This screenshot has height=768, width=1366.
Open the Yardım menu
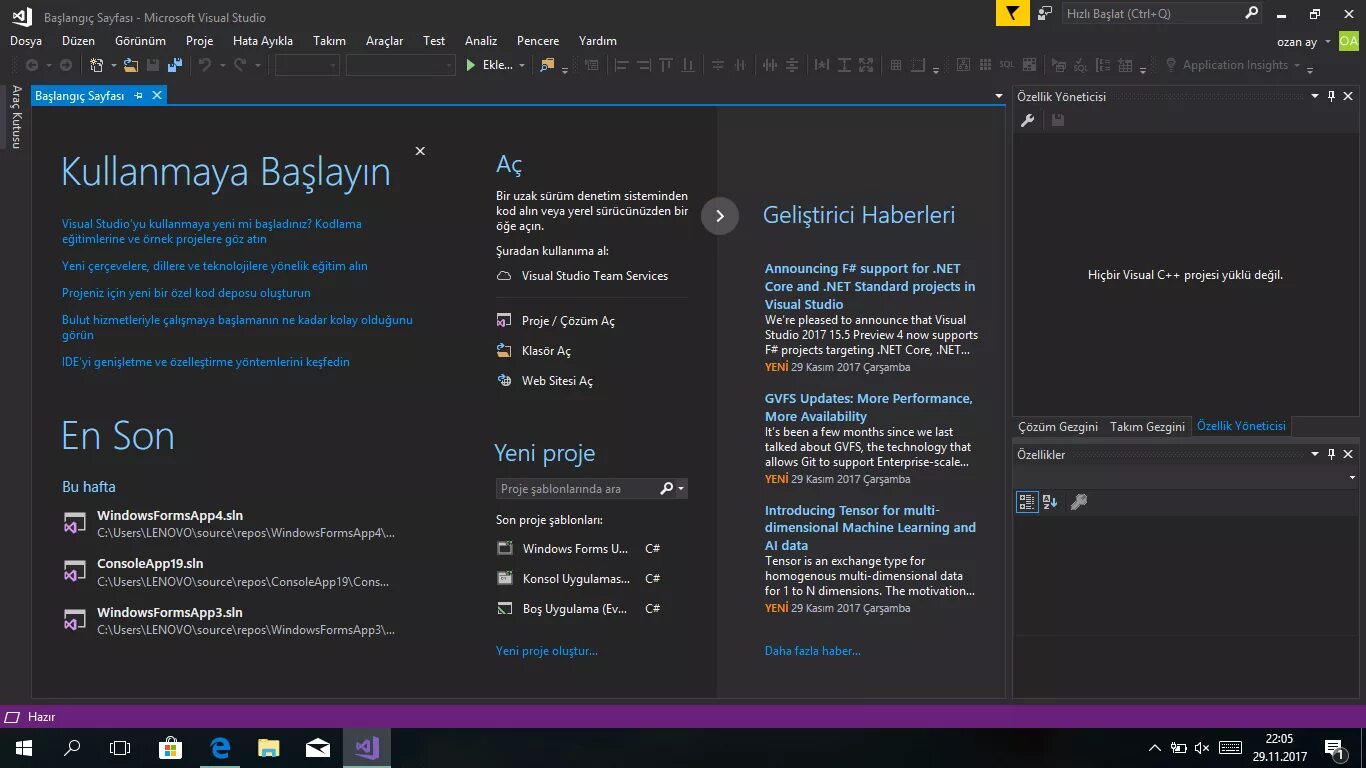598,41
